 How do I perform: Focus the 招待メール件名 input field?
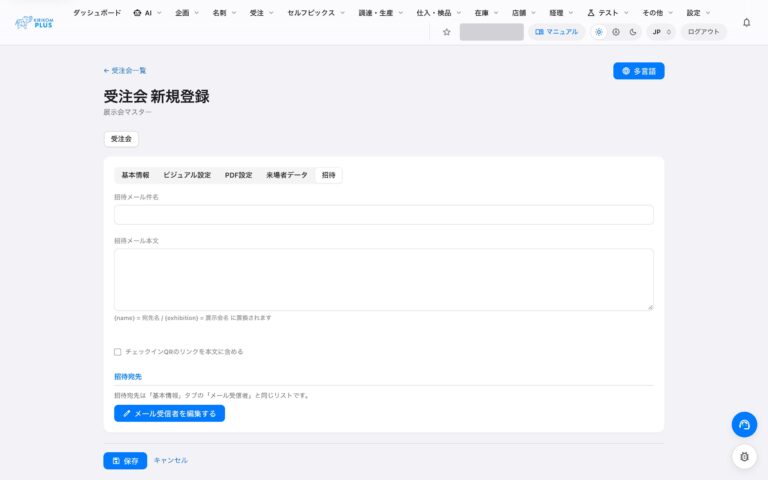(x=384, y=215)
